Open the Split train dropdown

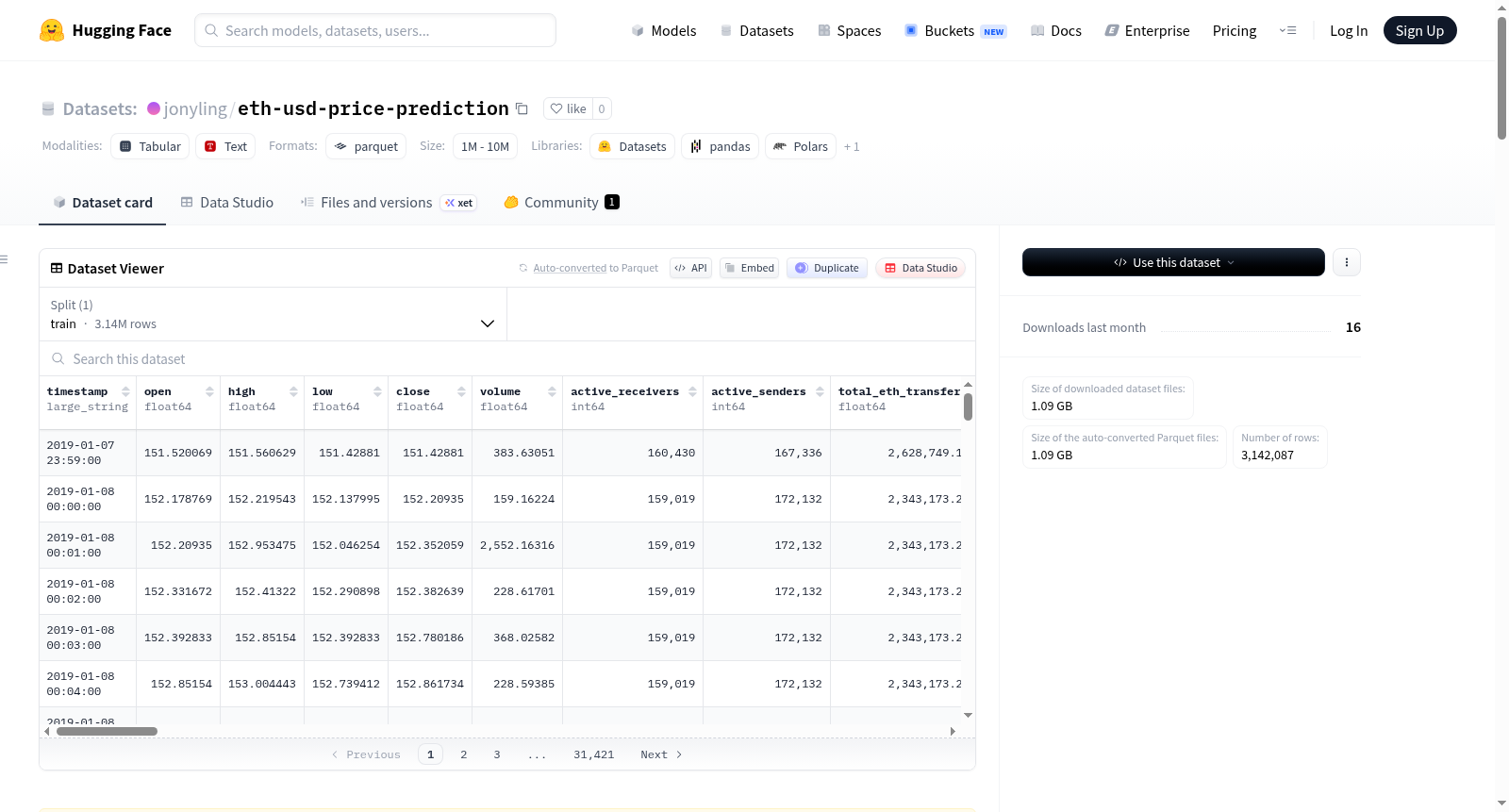(273, 314)
